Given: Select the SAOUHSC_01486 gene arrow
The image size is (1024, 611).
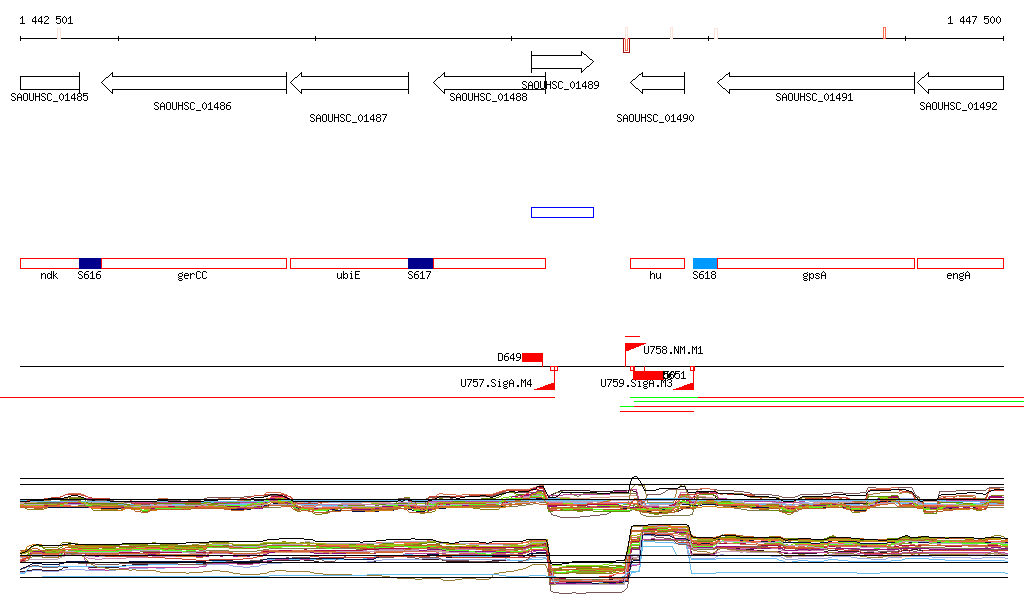Looking at the screenshot, I should (x=194, y=83).
